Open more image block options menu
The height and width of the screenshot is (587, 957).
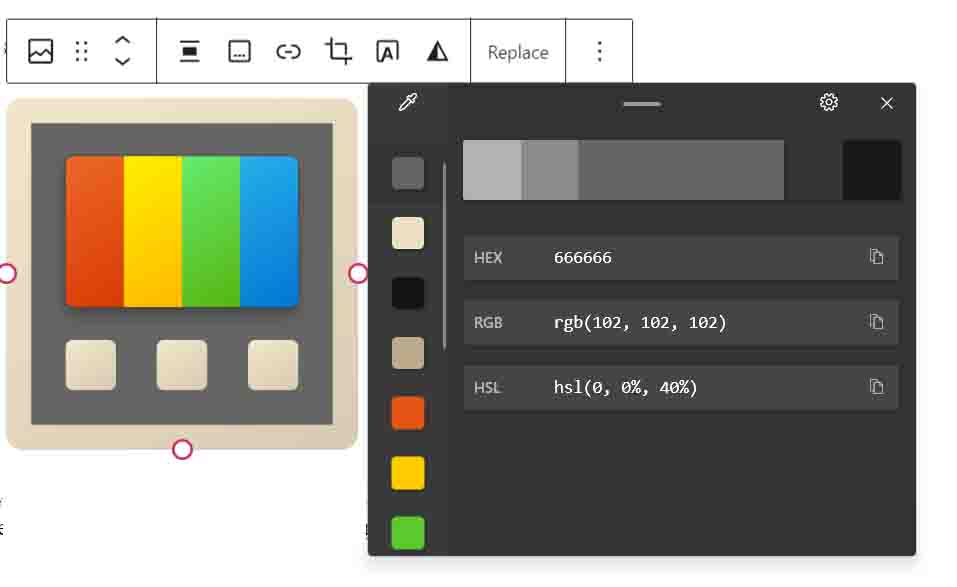pyautogui.click(x=599, y=50)
